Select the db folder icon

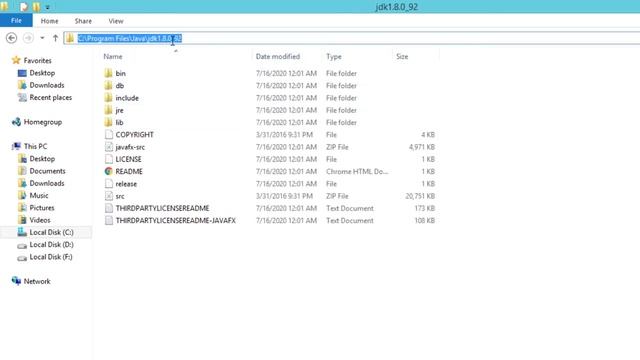click(109, 86)
